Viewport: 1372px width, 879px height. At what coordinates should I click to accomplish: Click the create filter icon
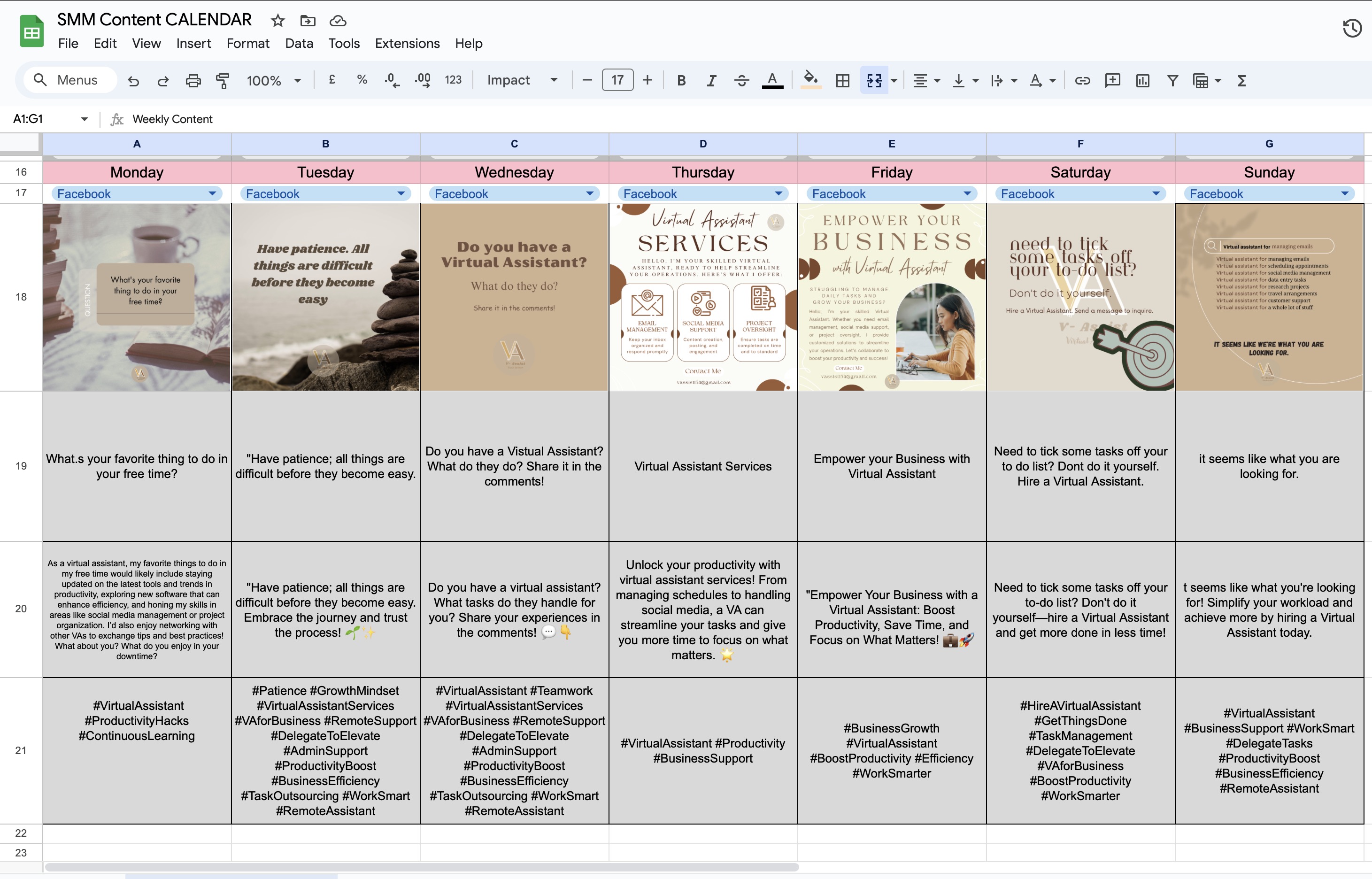tap(1172, 80)
